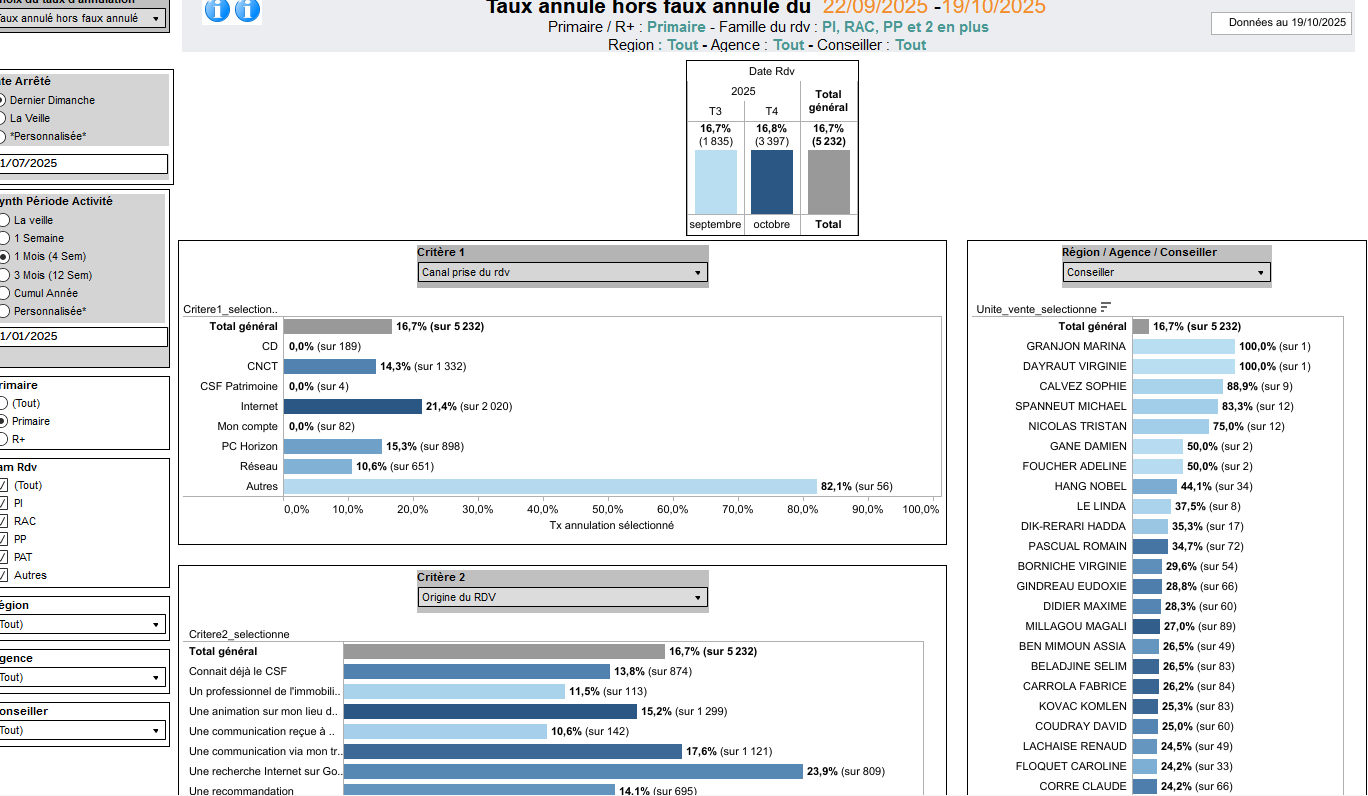Screen dimensions: 1368x796
Task: Click sort icon beside Unite_vente_selectionne header
Action: click(1106, 308)
